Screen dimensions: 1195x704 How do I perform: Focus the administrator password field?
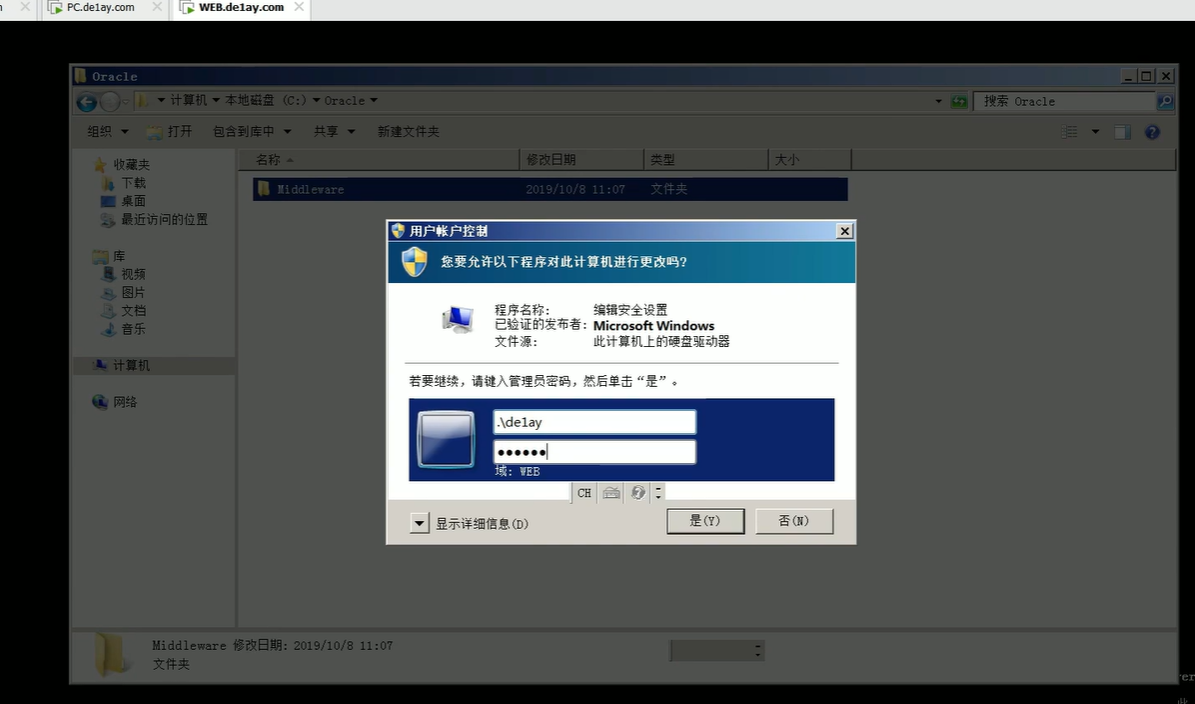[x=594, y=452]
